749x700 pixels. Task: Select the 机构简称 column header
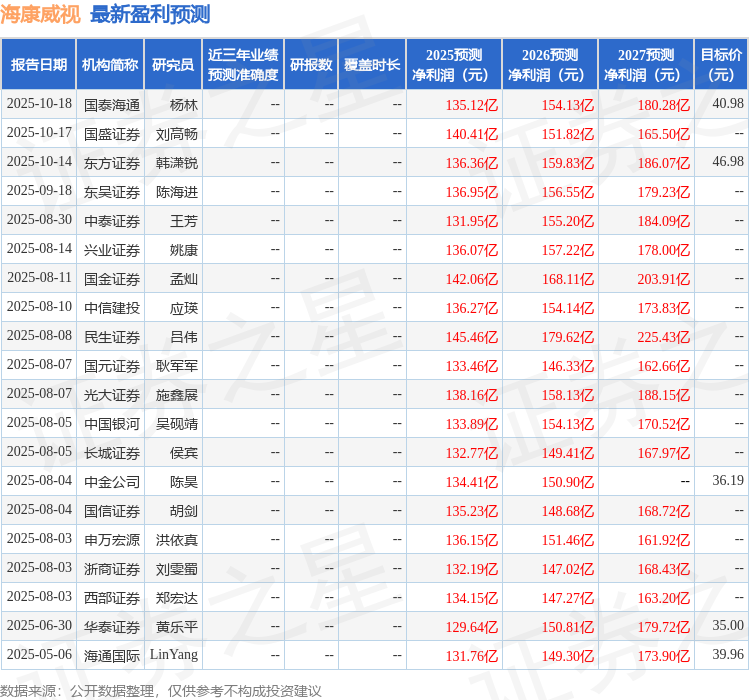click(x=110, y=65)
